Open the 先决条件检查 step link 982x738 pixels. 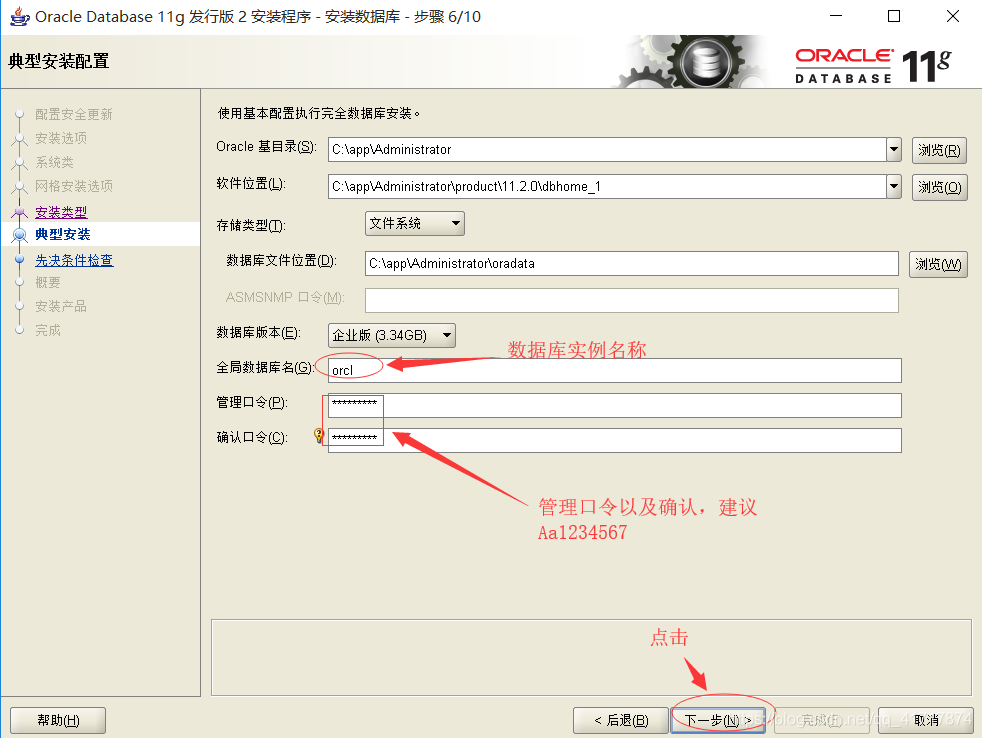[x=74, y=260]
